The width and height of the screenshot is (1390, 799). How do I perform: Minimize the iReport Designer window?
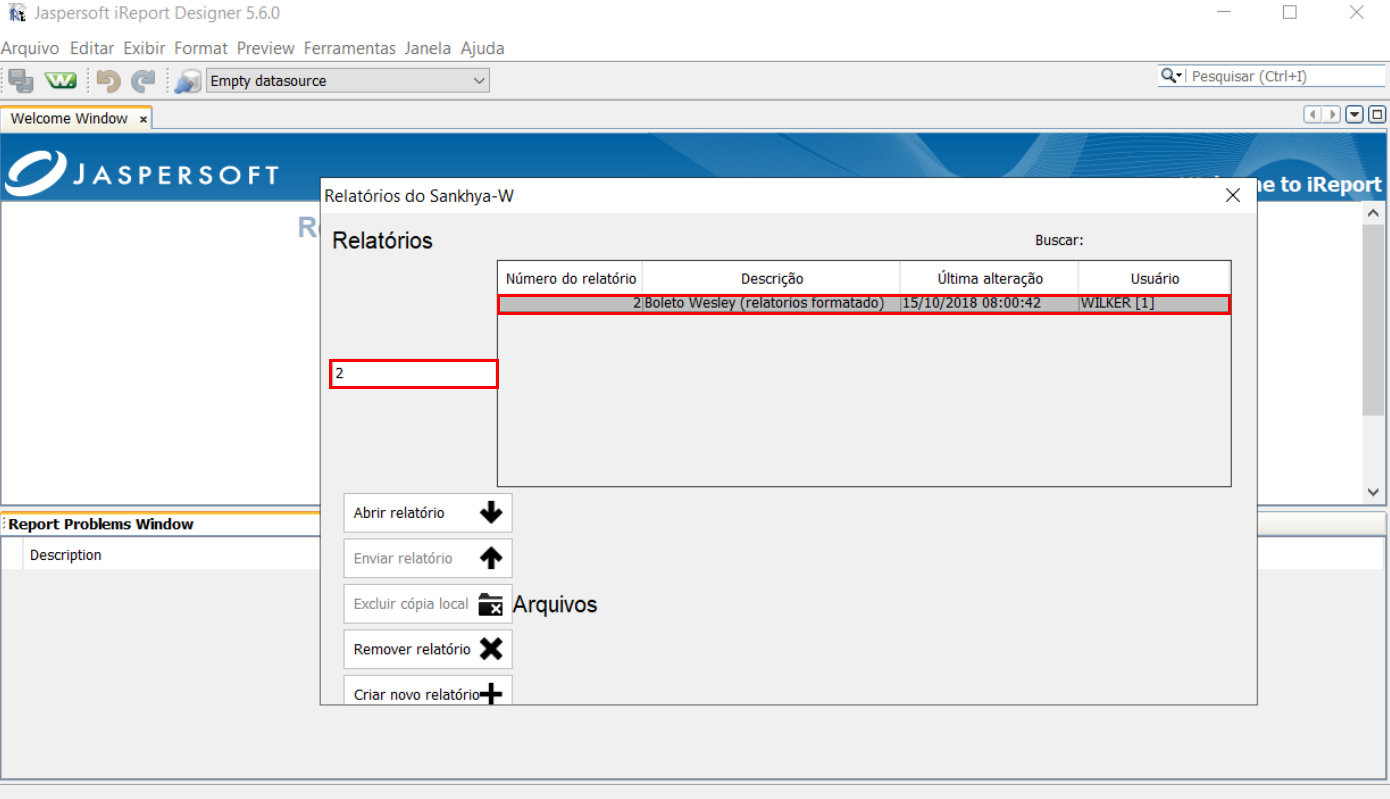1224,13
